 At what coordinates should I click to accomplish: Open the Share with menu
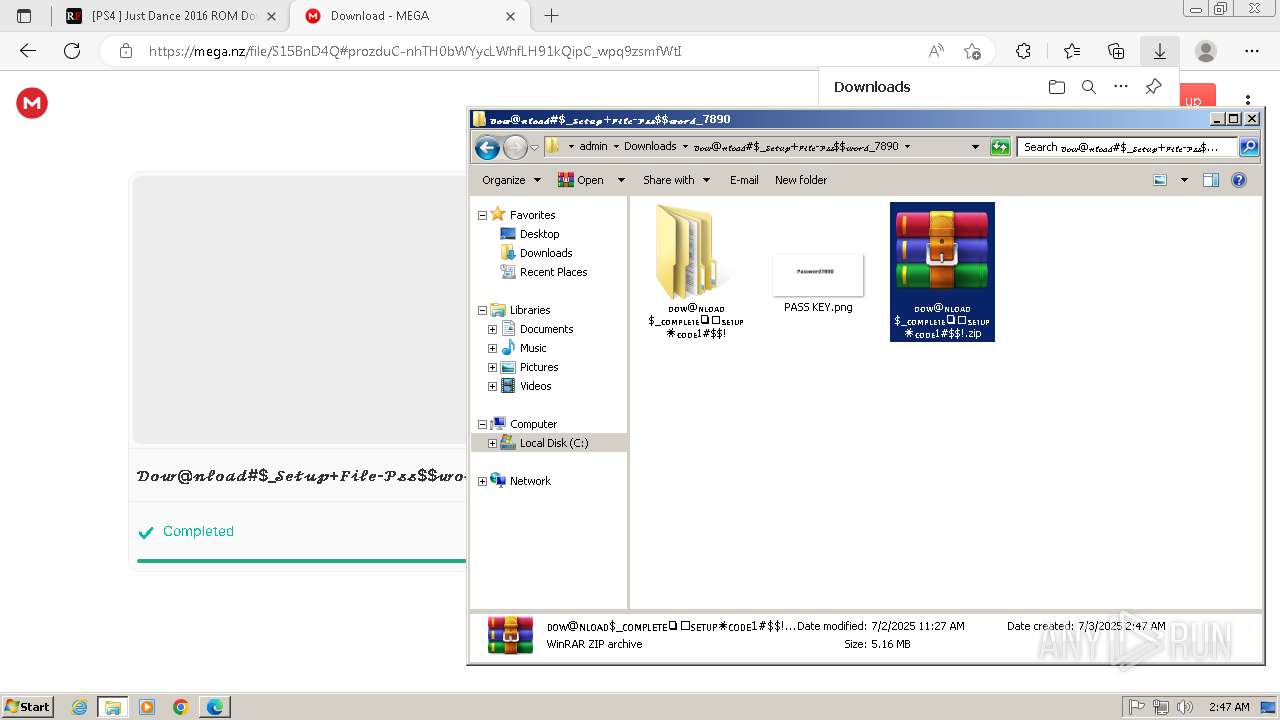point(676,180)
